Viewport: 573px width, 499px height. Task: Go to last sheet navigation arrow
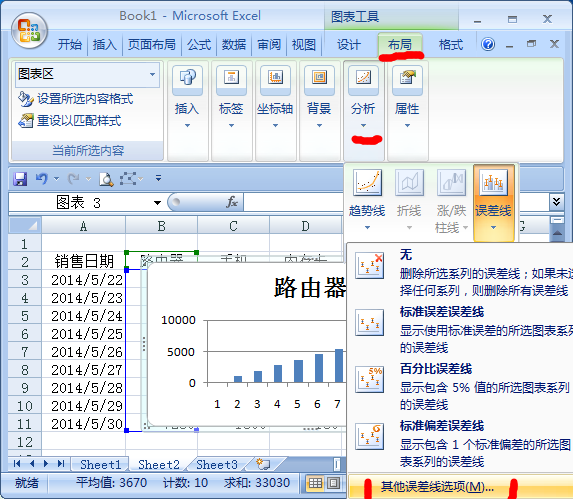pyautogui.click(x=61, y=464)
